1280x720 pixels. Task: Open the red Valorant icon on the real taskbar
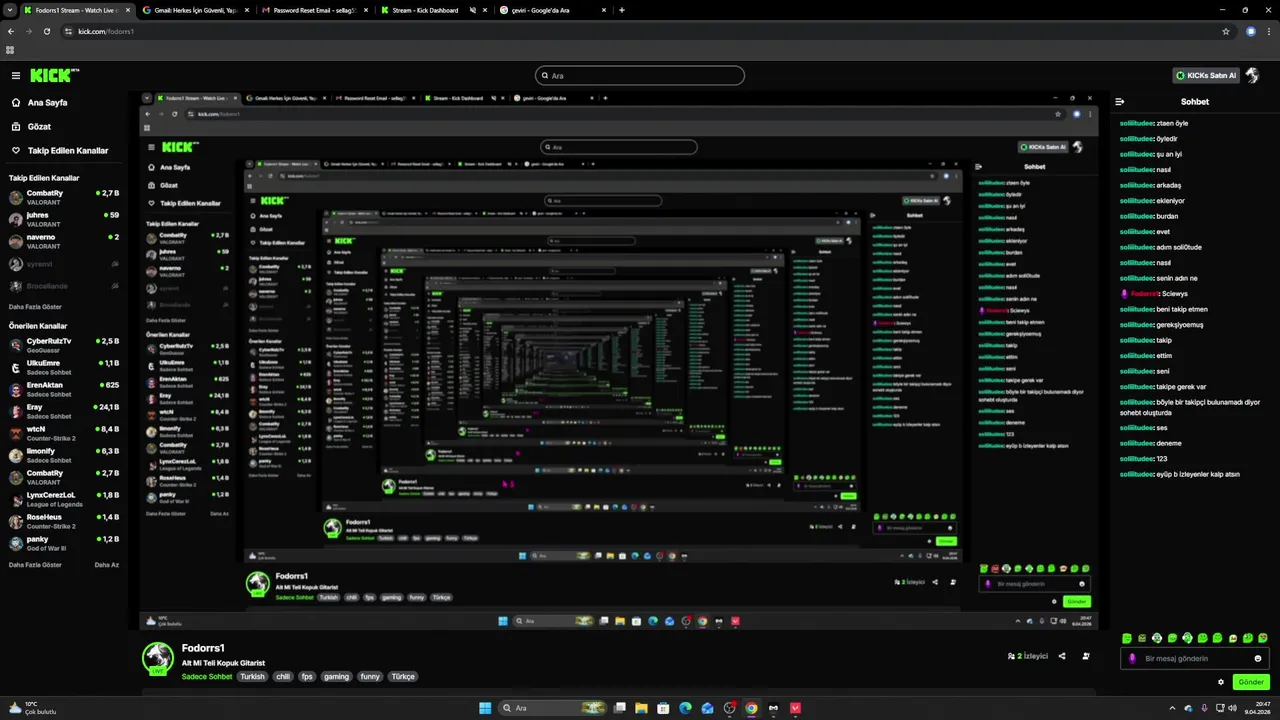pyautogui.click(x=796, y=708)
